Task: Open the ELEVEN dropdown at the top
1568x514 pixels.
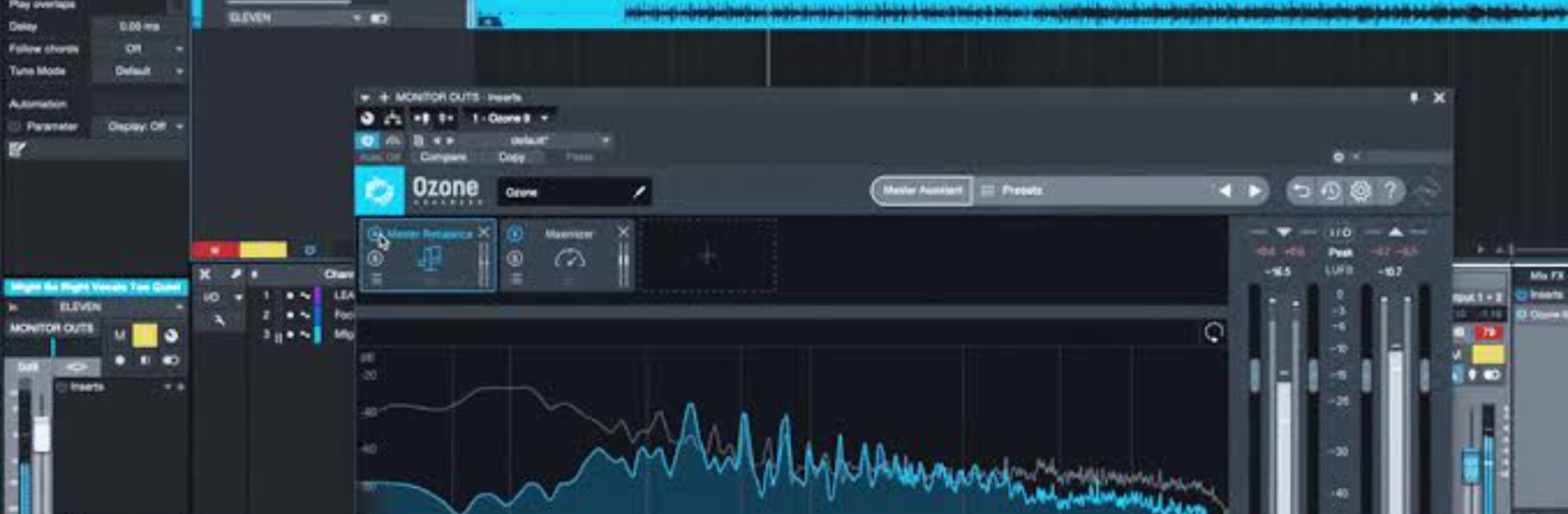Action: 296,18
